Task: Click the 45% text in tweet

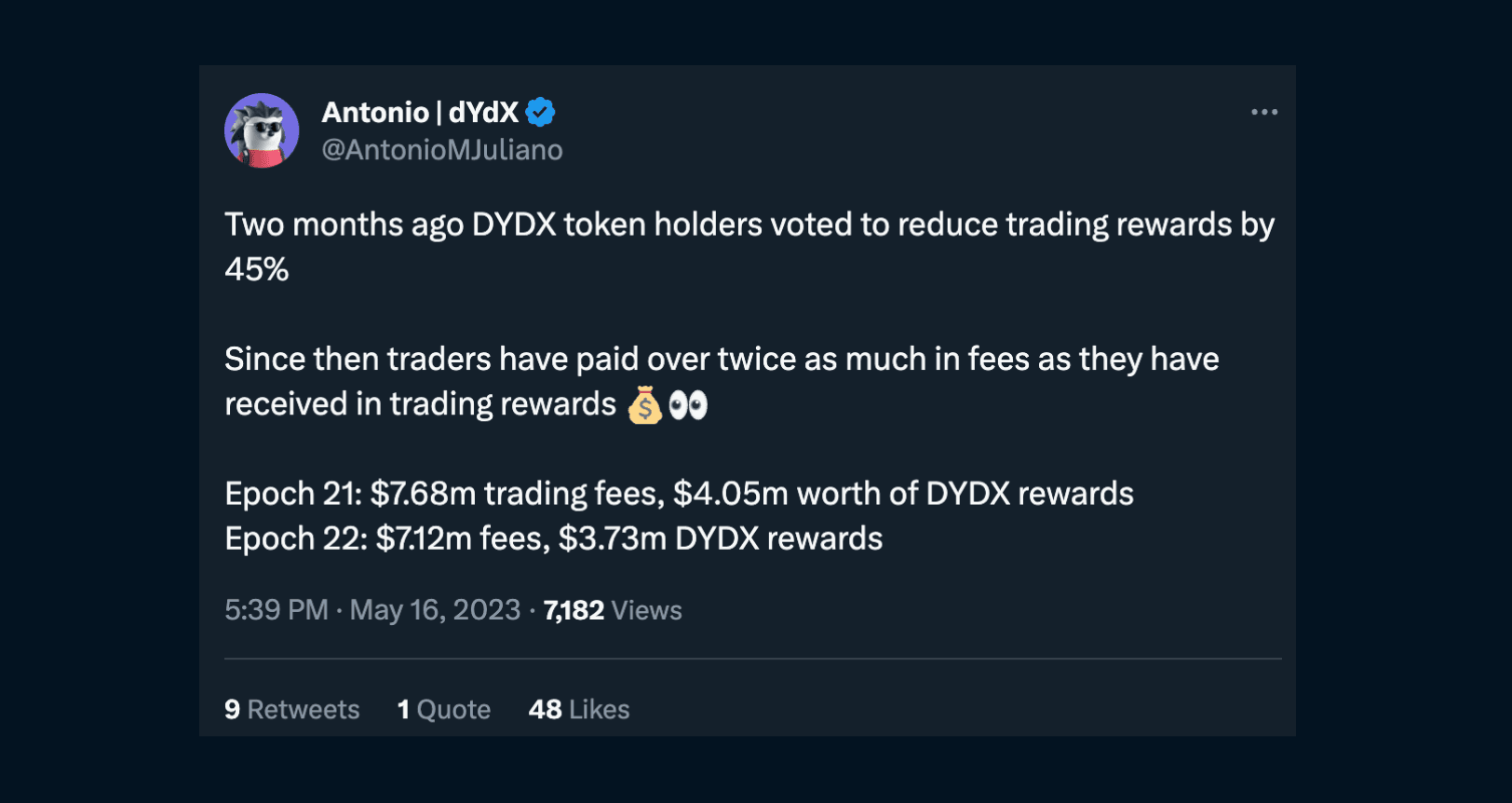Action: [x=257, y=270]
